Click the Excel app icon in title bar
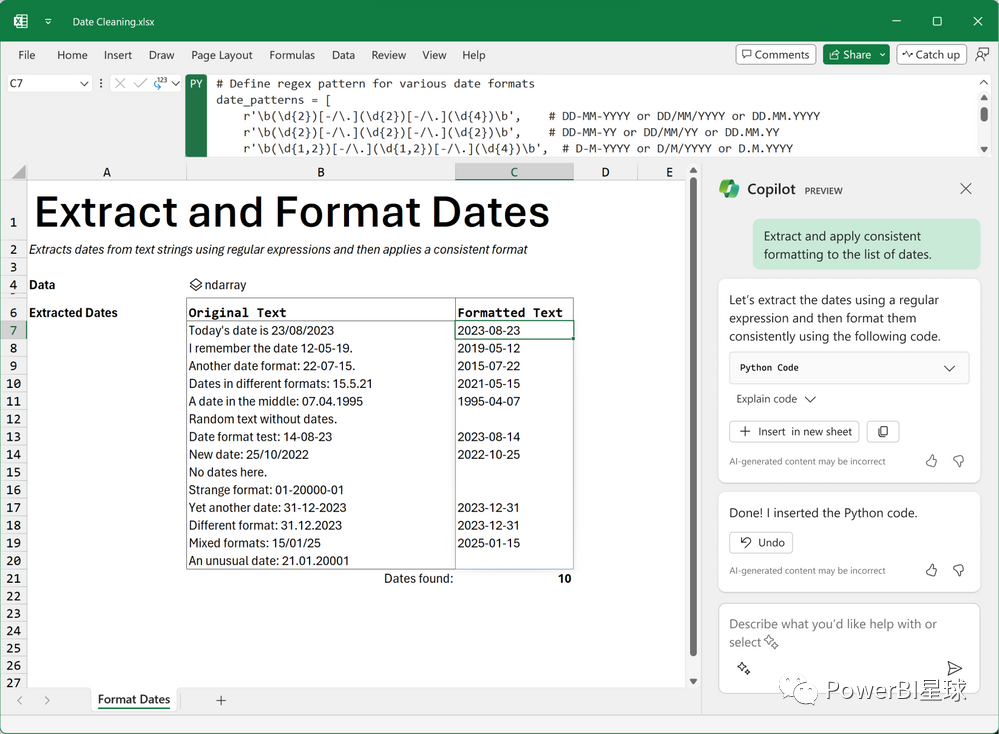Screen dimensions: 999x734 20,21
